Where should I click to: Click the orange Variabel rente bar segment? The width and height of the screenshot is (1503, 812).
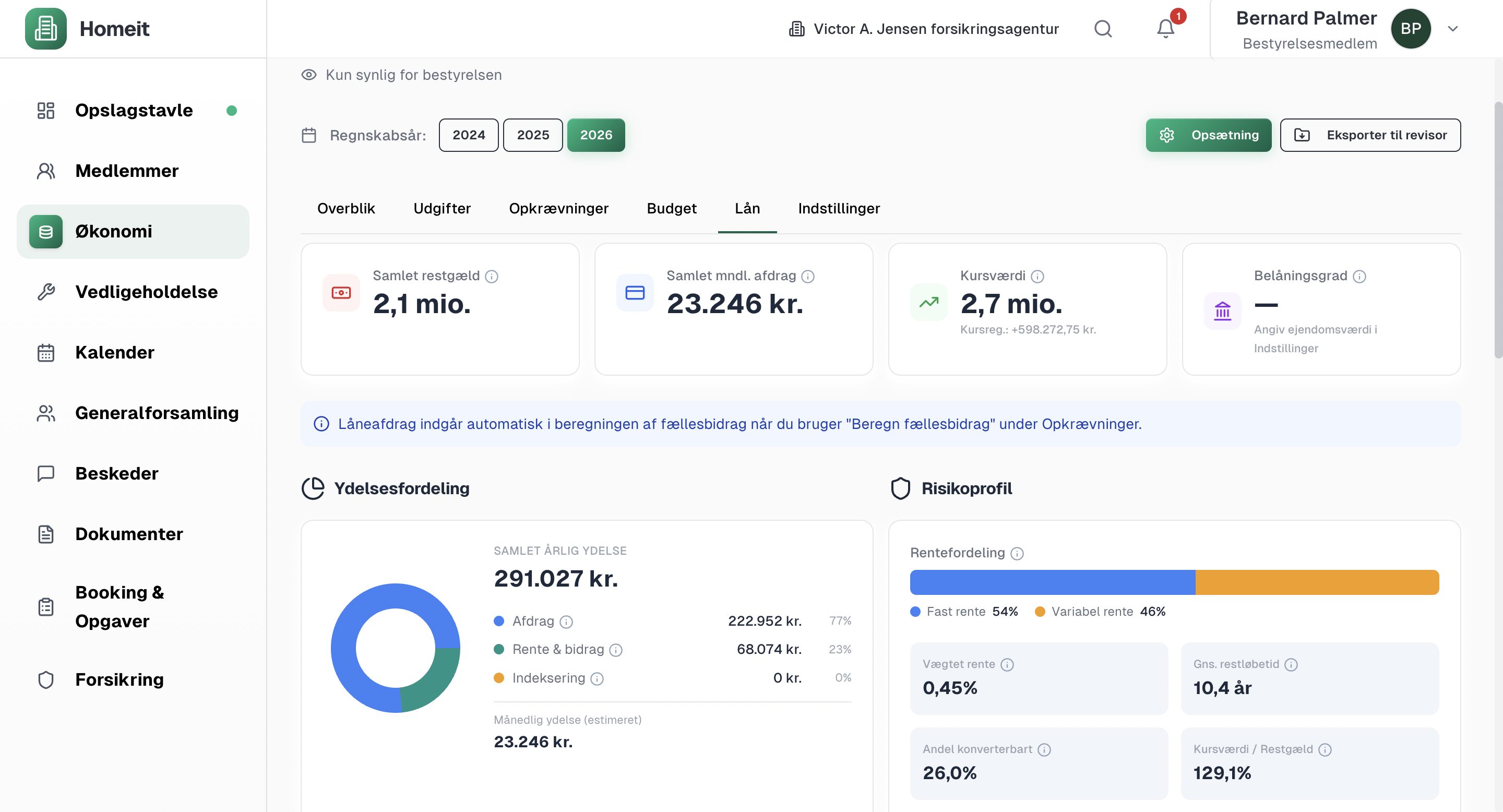coord(1317,582)
